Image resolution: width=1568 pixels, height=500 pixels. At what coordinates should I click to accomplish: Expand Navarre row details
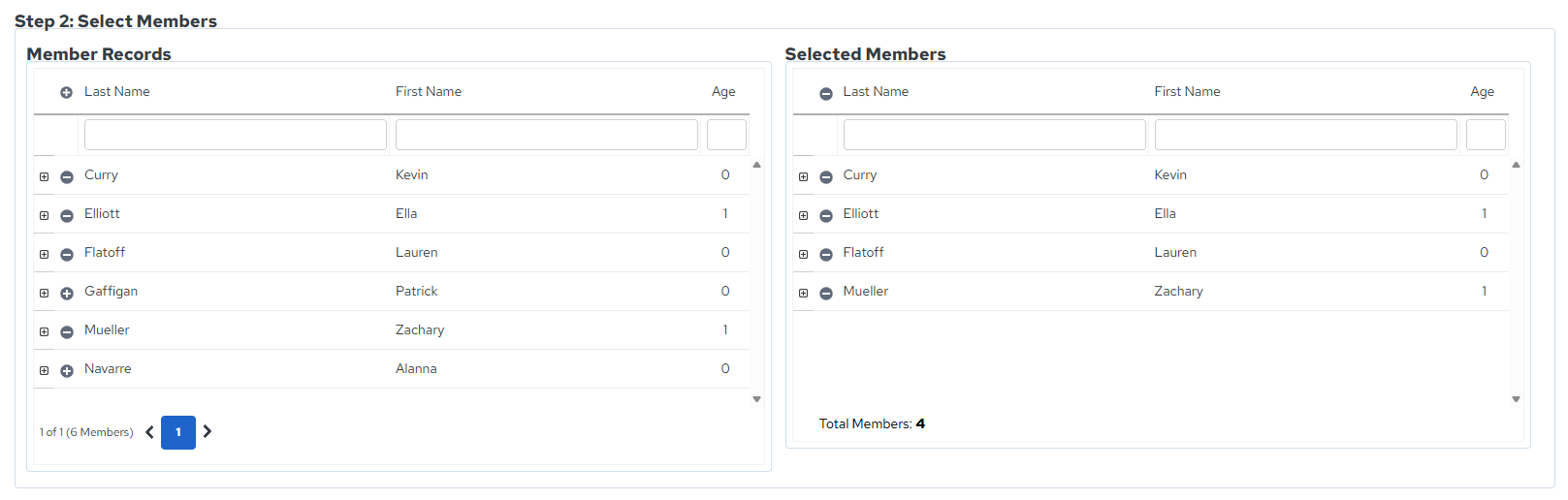pyautogui.click(x=44, y=371)
